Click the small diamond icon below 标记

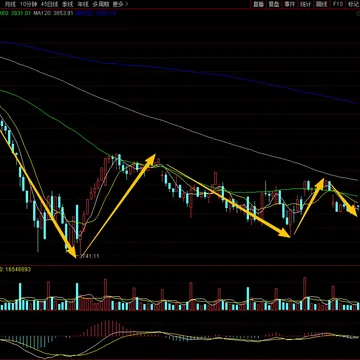pyautogui.click(x=357, y=13)
